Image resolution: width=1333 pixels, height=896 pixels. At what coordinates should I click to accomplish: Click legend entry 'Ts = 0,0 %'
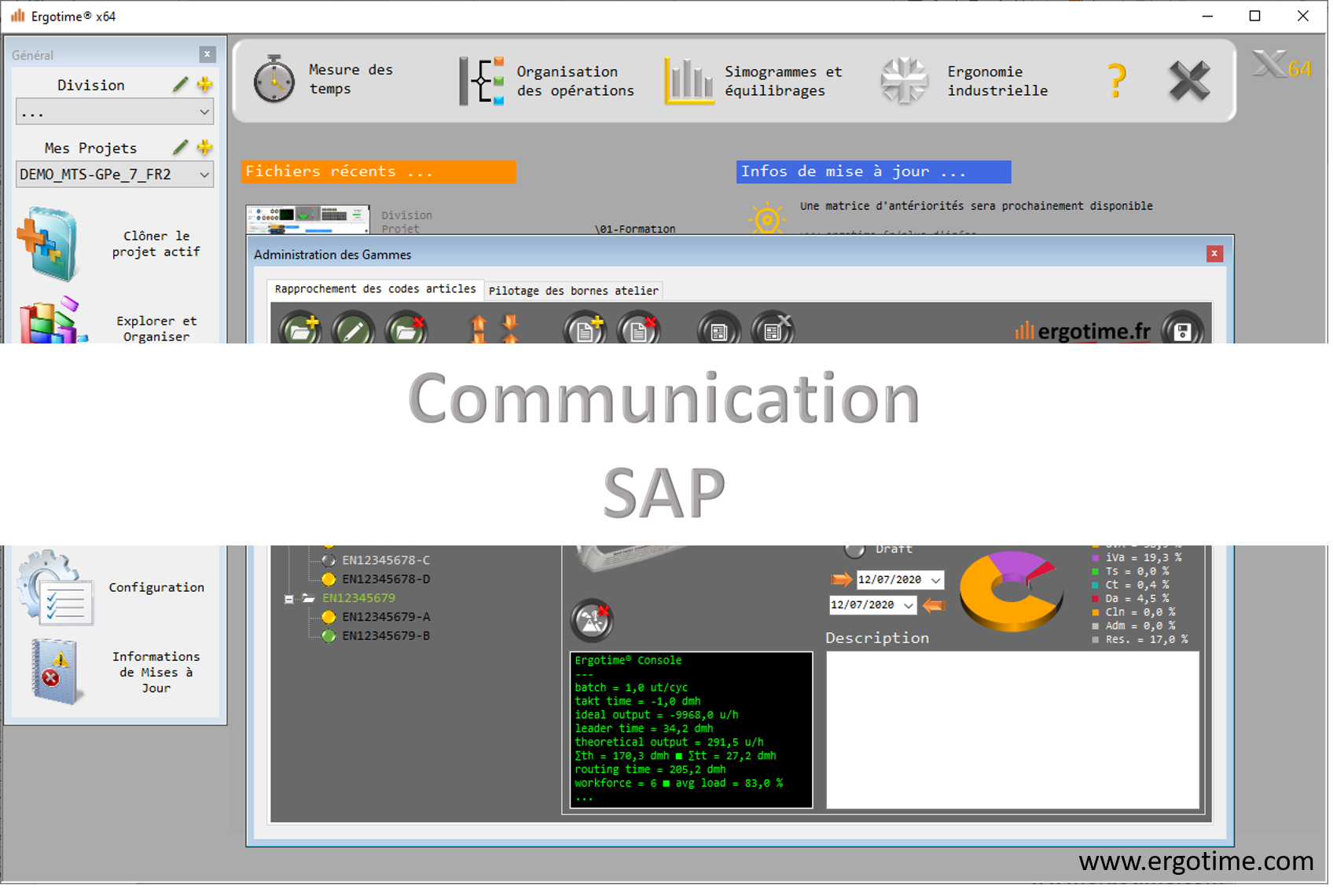pos(1137,572)
